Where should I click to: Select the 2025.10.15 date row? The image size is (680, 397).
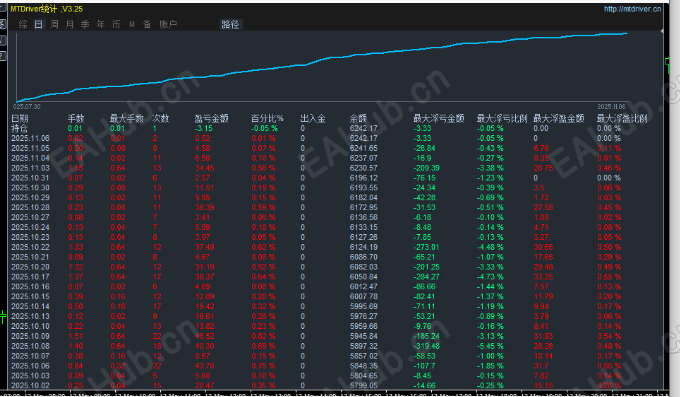tap(30, 297)
